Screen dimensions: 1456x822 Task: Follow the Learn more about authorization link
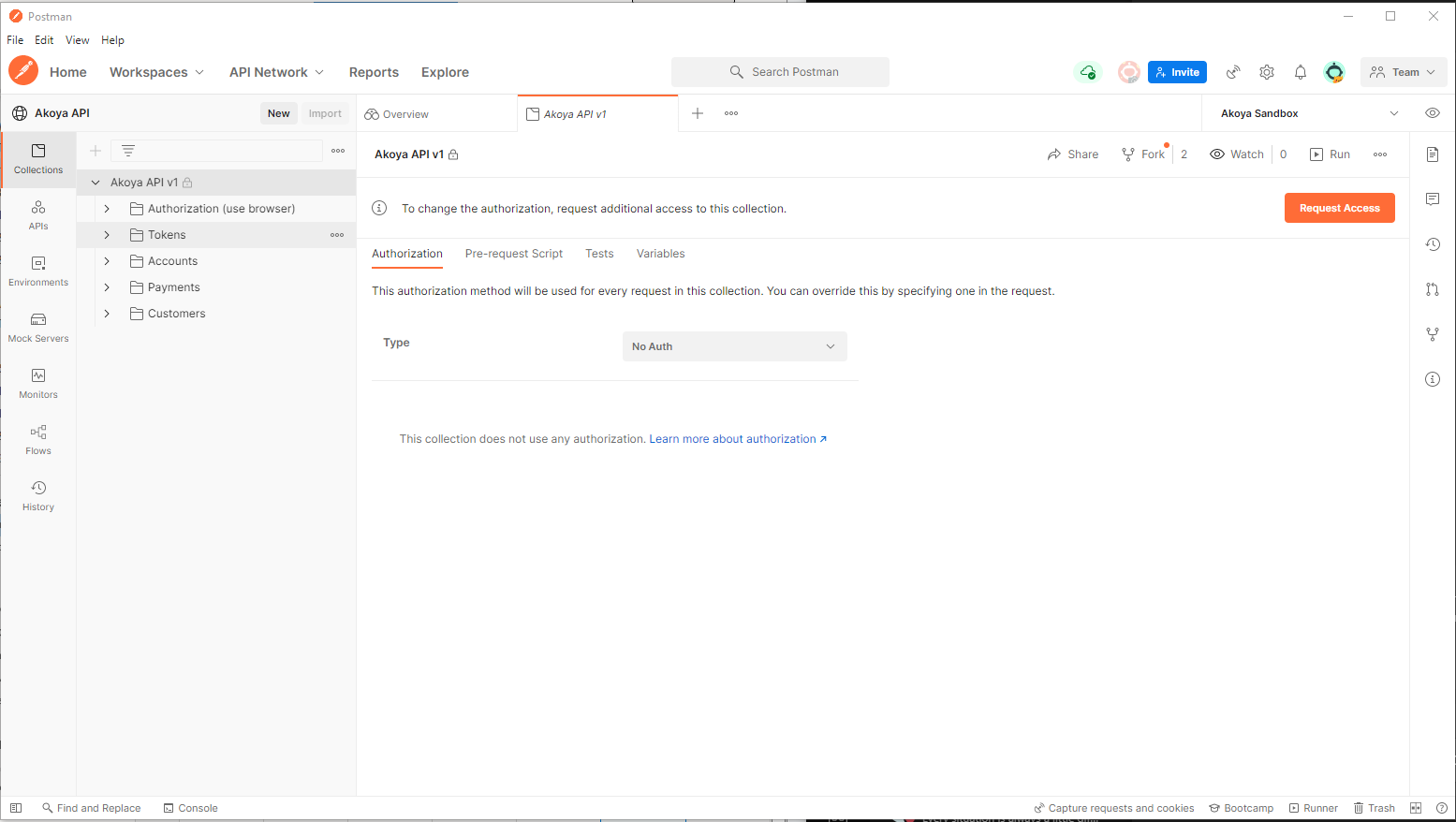point(738,439)
